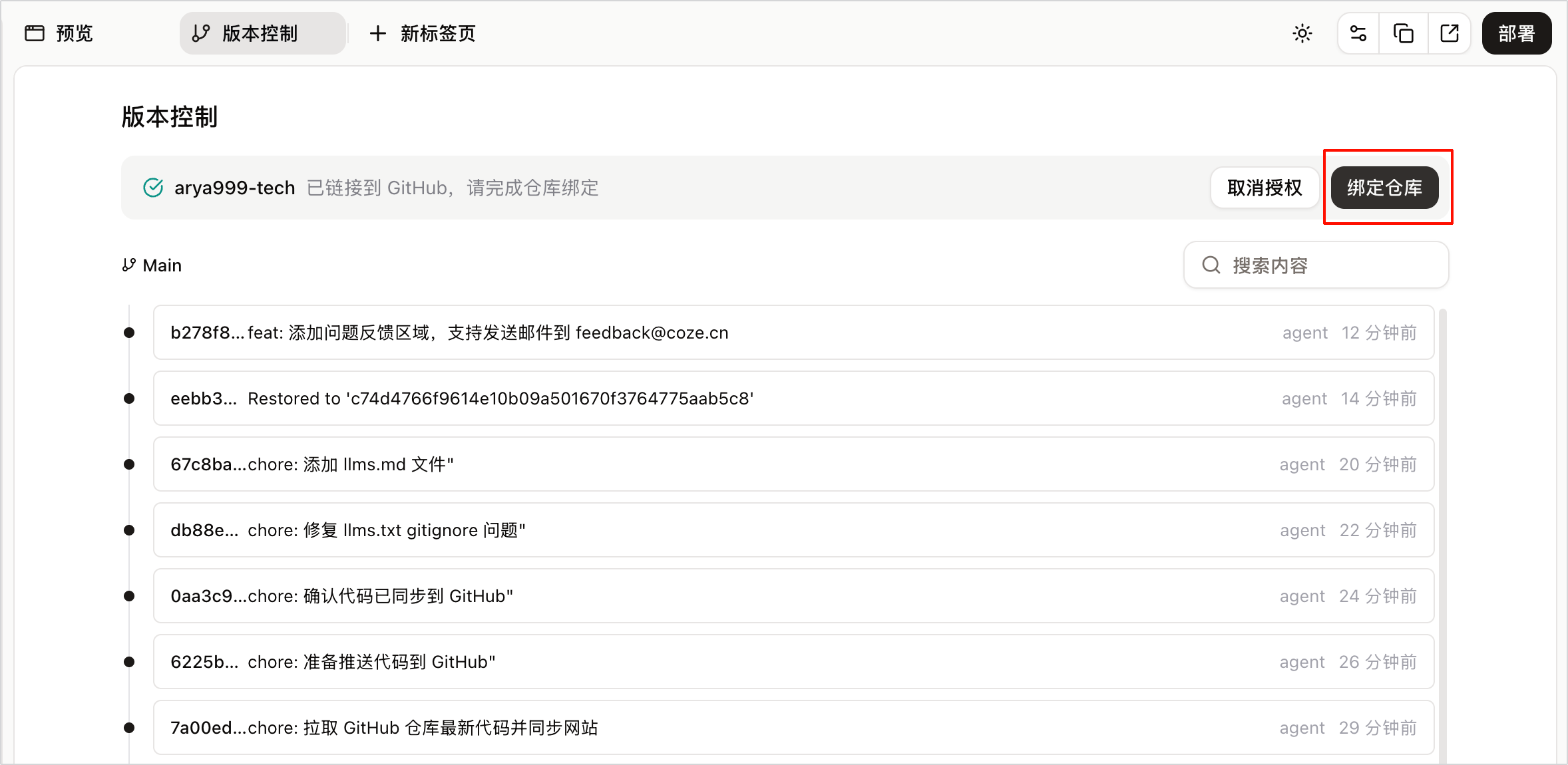The height and width of the screenshot is (765, 1568).
Task: Click the 绑定仓库 button
Action: click(x=1384, y=188)
